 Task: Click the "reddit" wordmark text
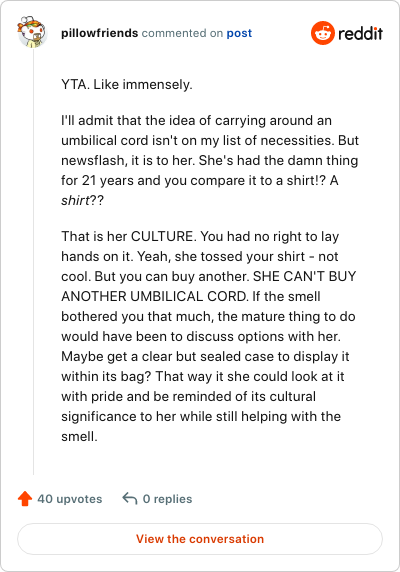[360, 34]
